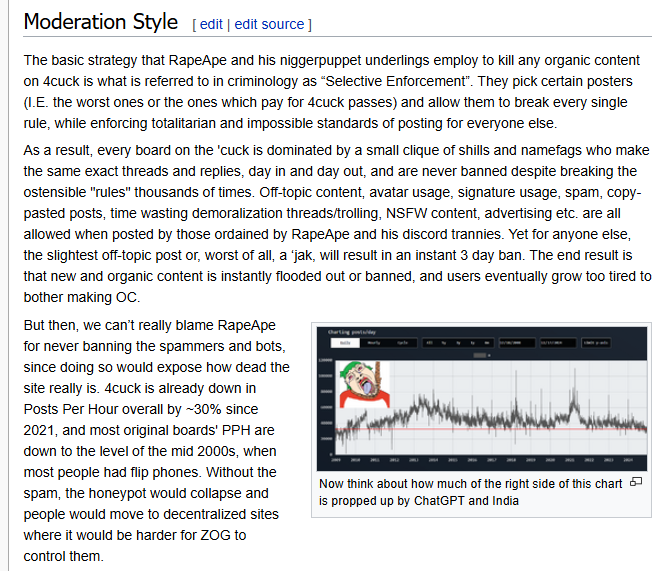Open the posts-per-day chart thumbnail
This screenshot has width=661, height=571.
tap(482, 399)
